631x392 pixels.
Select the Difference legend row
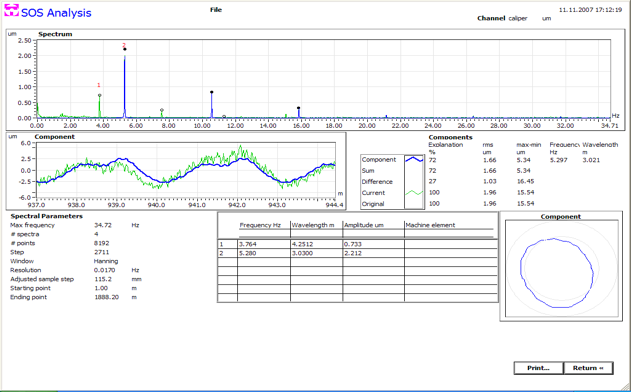[x=392, y=182]
